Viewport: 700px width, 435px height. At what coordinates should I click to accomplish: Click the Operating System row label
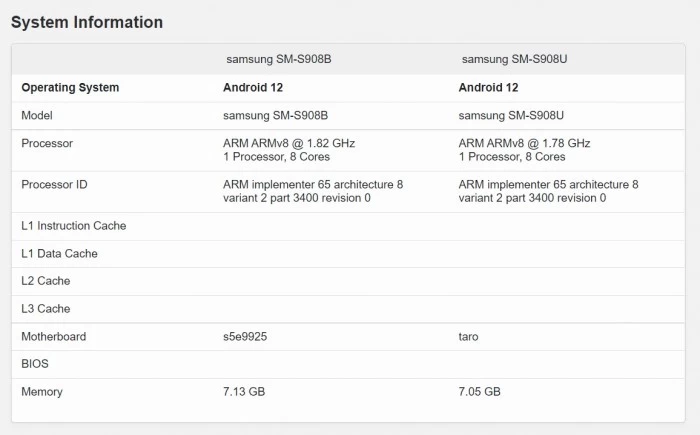click(70, 88)
